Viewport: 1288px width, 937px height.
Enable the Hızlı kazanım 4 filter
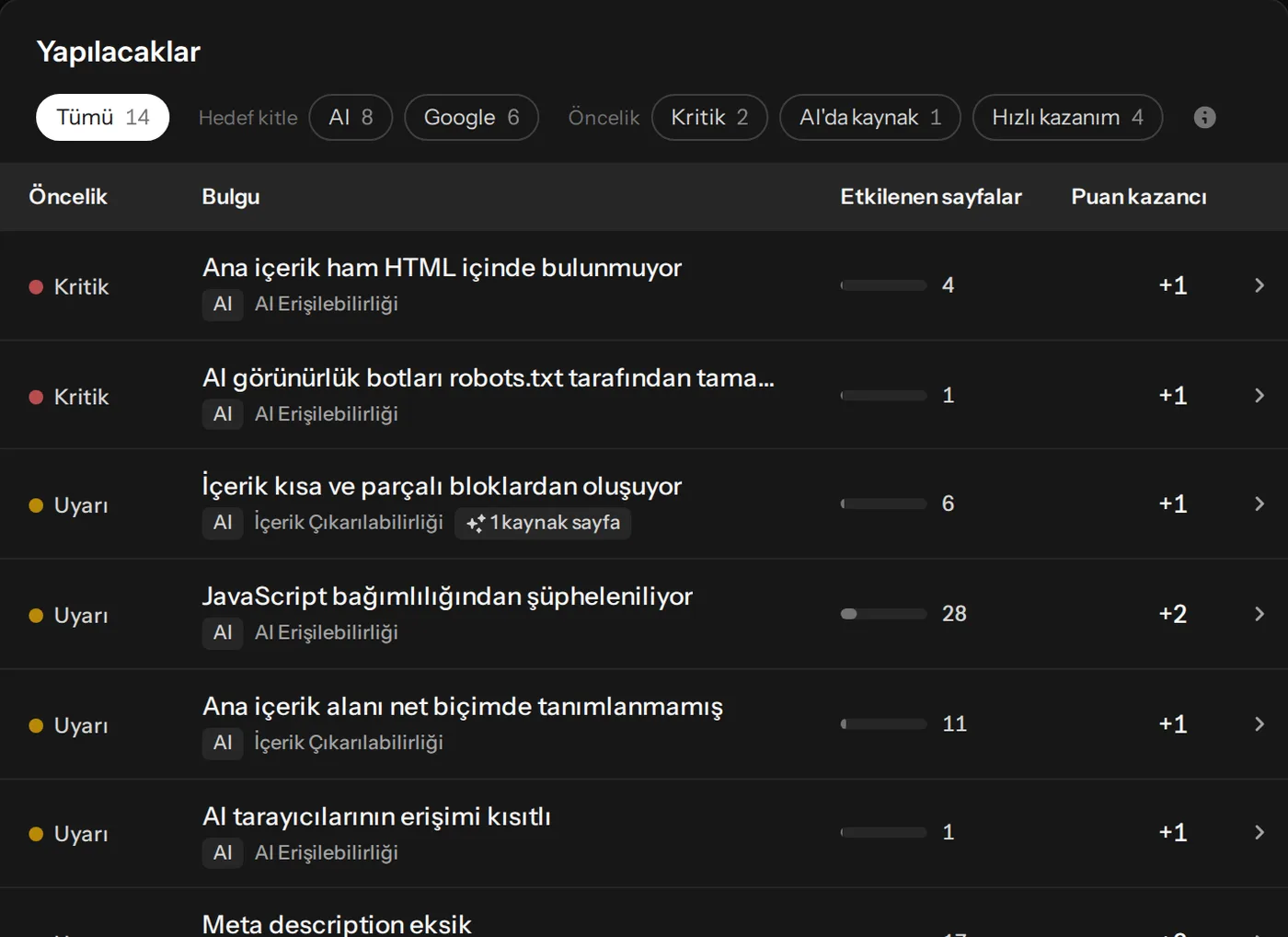1067,118
